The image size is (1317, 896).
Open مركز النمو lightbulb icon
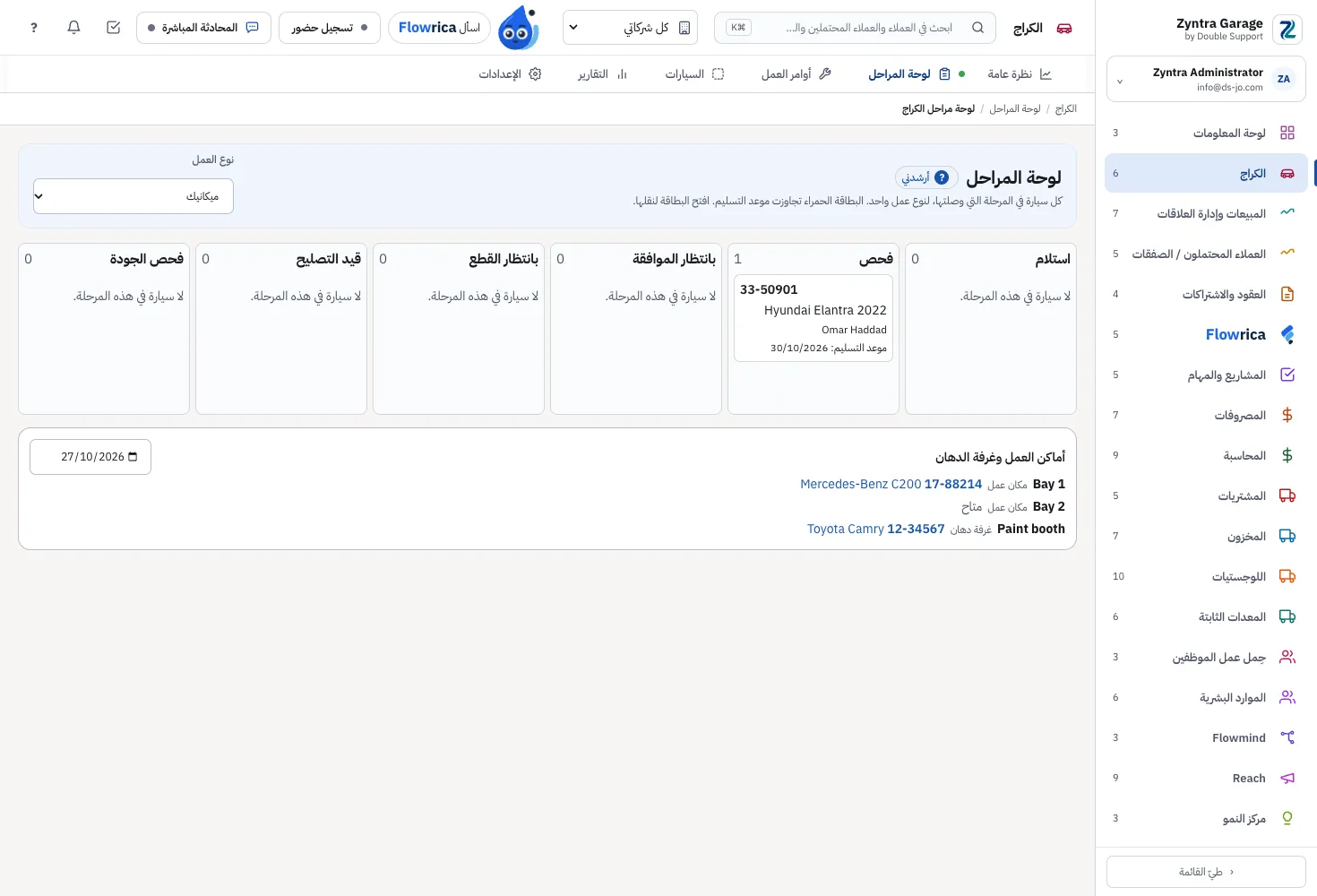click(x=1287, y=818)
